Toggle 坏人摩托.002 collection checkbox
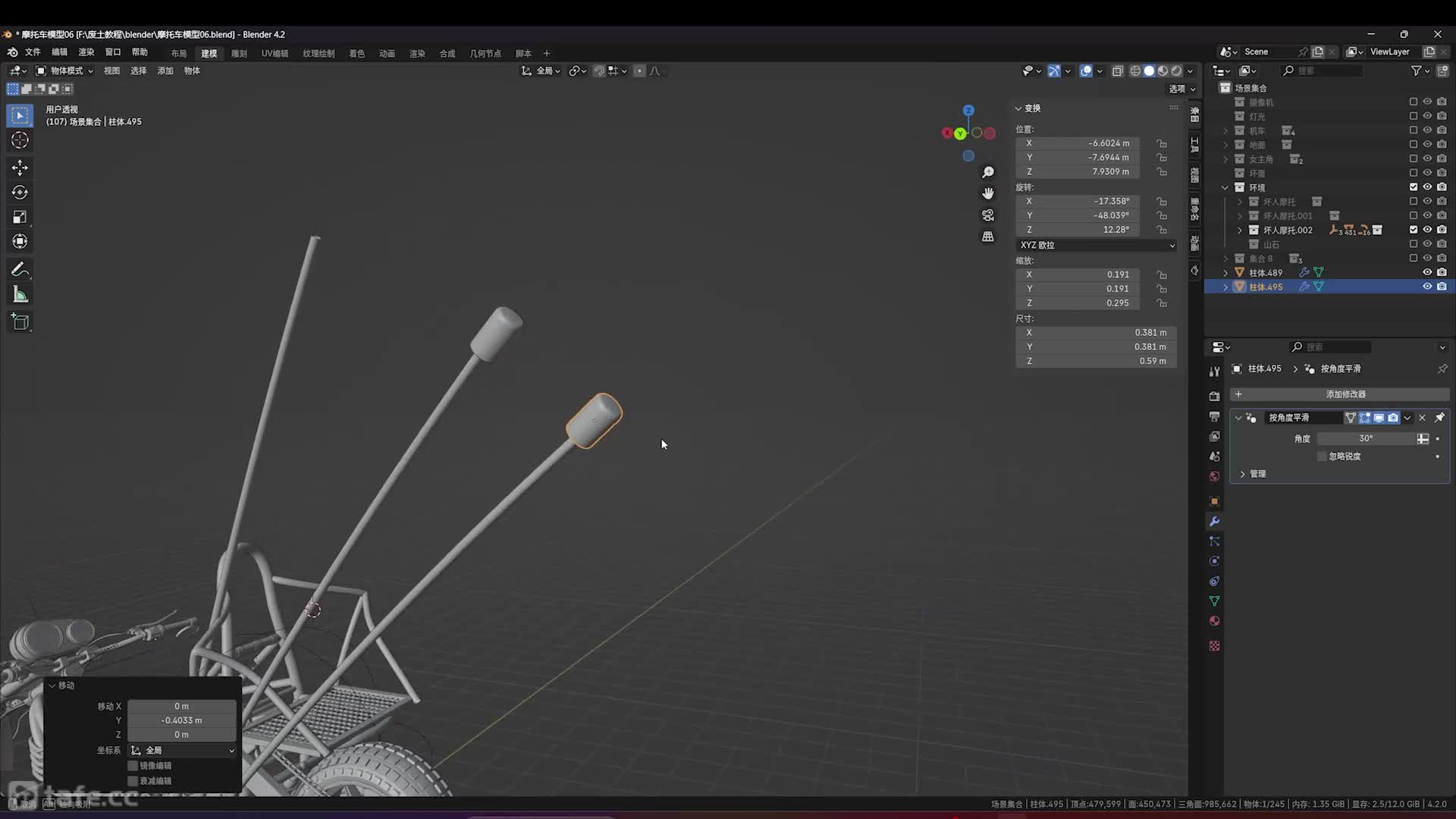1456x819 pixels. click(x=1414, y=230)
